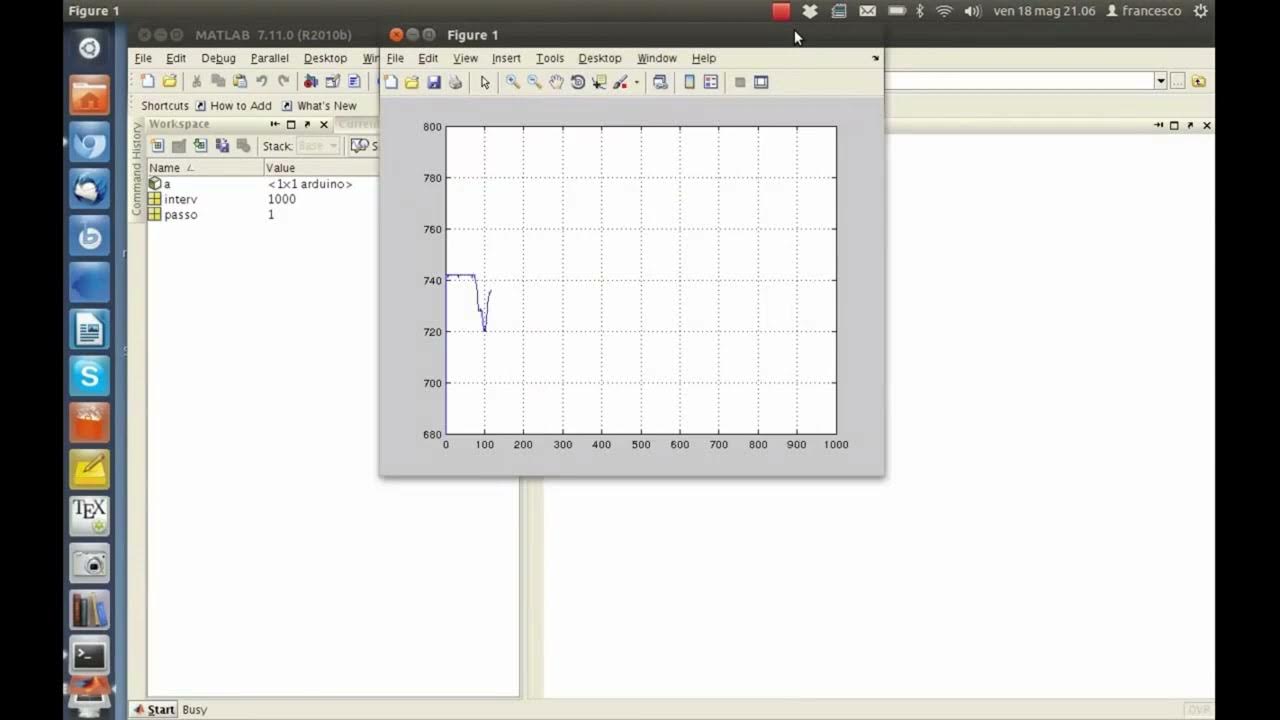Select the Brush data tool
This screenshot has height=720, width=1280.
(x=620, y=82)
